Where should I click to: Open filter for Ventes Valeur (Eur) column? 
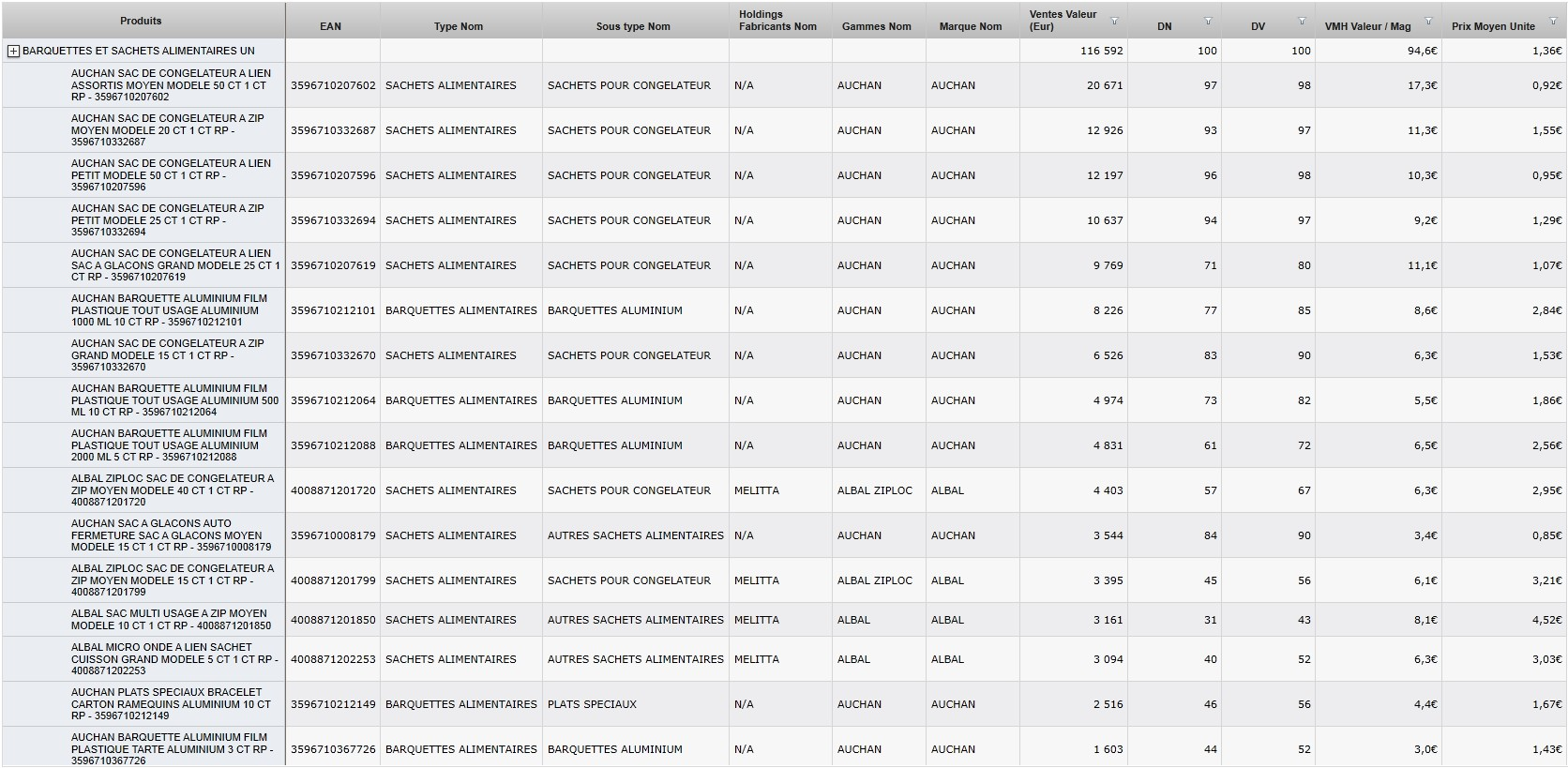[1114, 21]
